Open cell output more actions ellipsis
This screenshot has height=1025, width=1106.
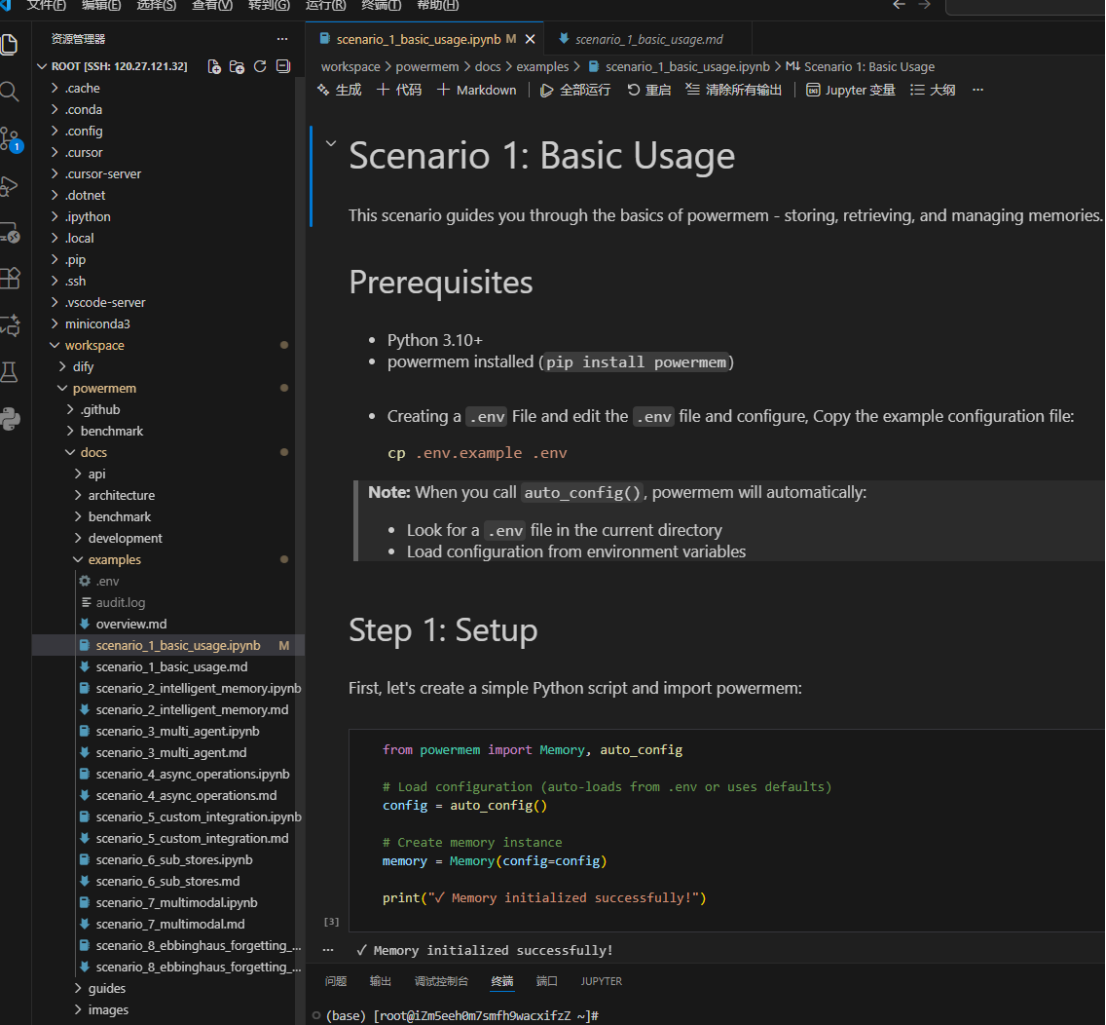(x=328, y=950)
